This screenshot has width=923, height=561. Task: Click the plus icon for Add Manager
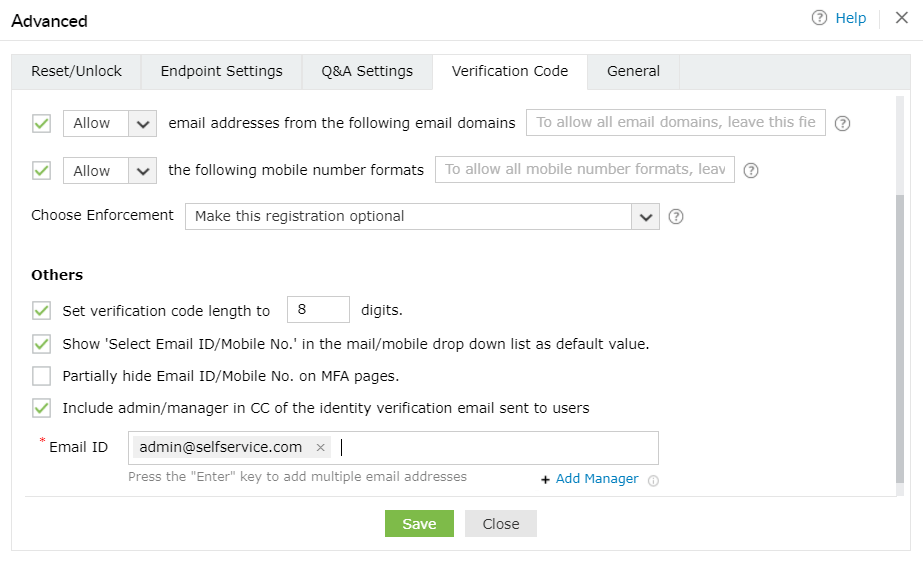[545, 480]
